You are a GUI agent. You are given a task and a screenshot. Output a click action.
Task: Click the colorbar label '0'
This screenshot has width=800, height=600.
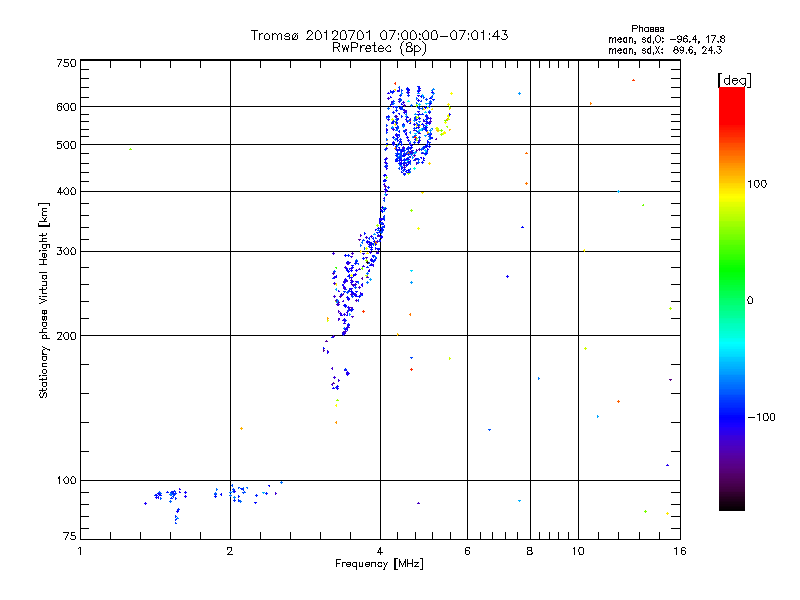(x=750, y=301)
